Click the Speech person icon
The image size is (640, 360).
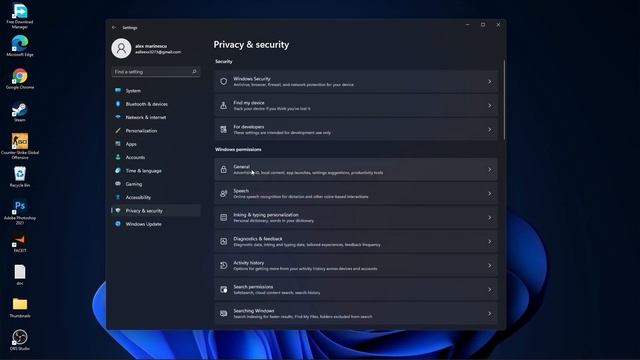(x=223, y=193)
